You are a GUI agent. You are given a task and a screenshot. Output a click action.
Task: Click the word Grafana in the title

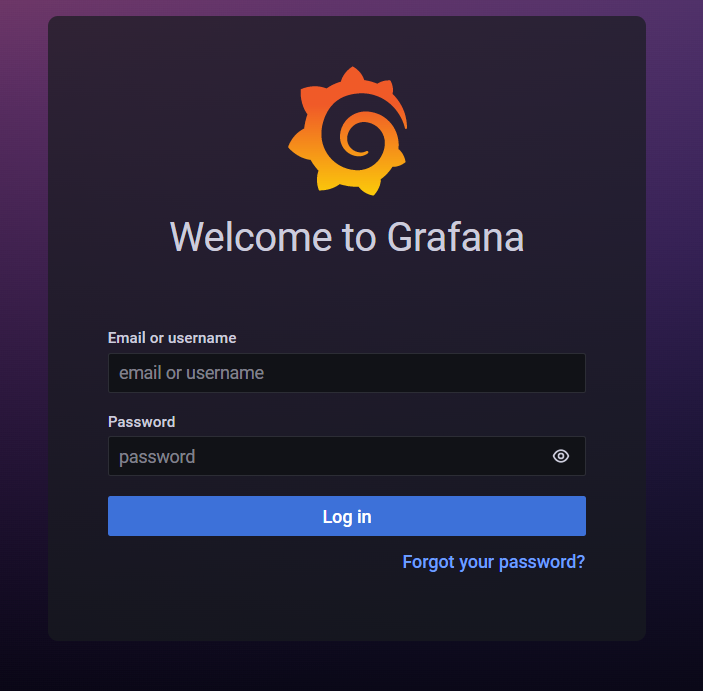coord(456,237)
